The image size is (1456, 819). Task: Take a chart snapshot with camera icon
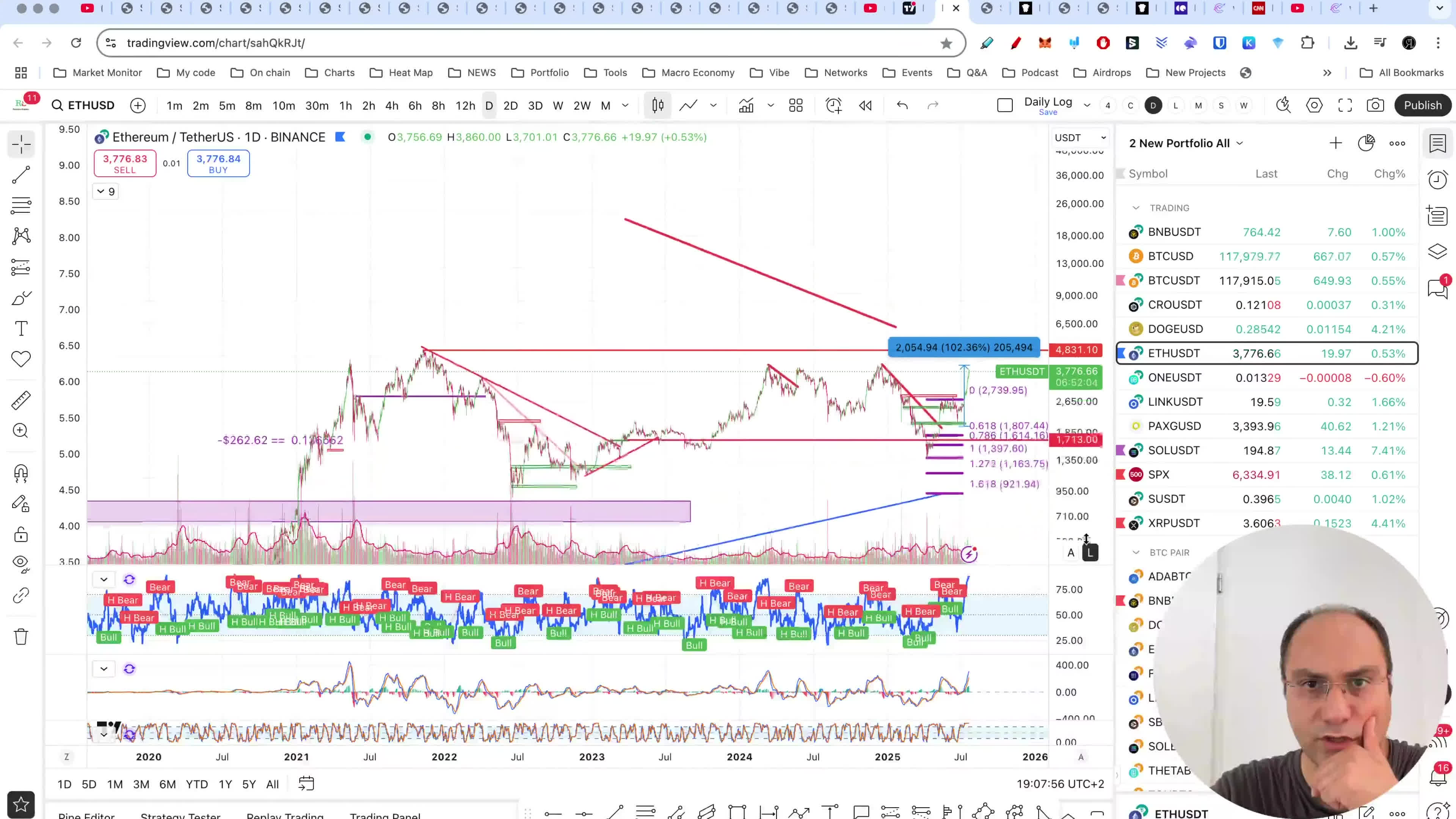(1375, 106)
